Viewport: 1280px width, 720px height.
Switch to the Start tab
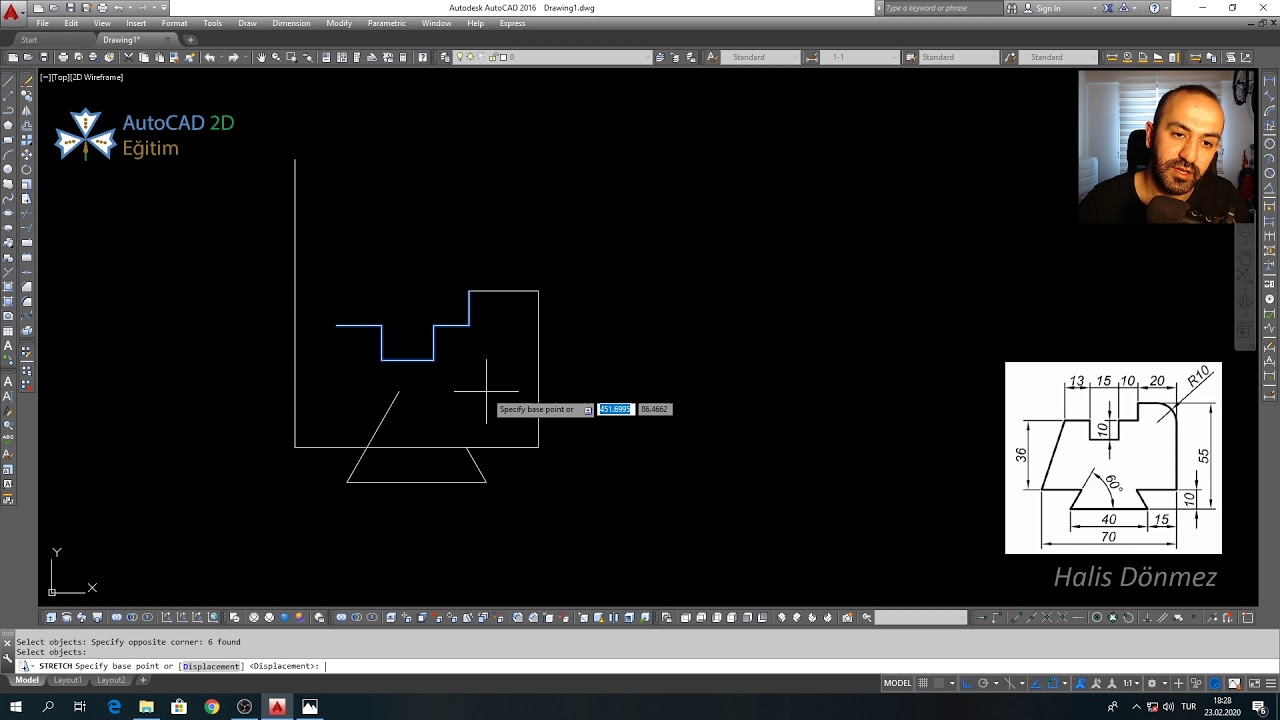tap(29, 40)
